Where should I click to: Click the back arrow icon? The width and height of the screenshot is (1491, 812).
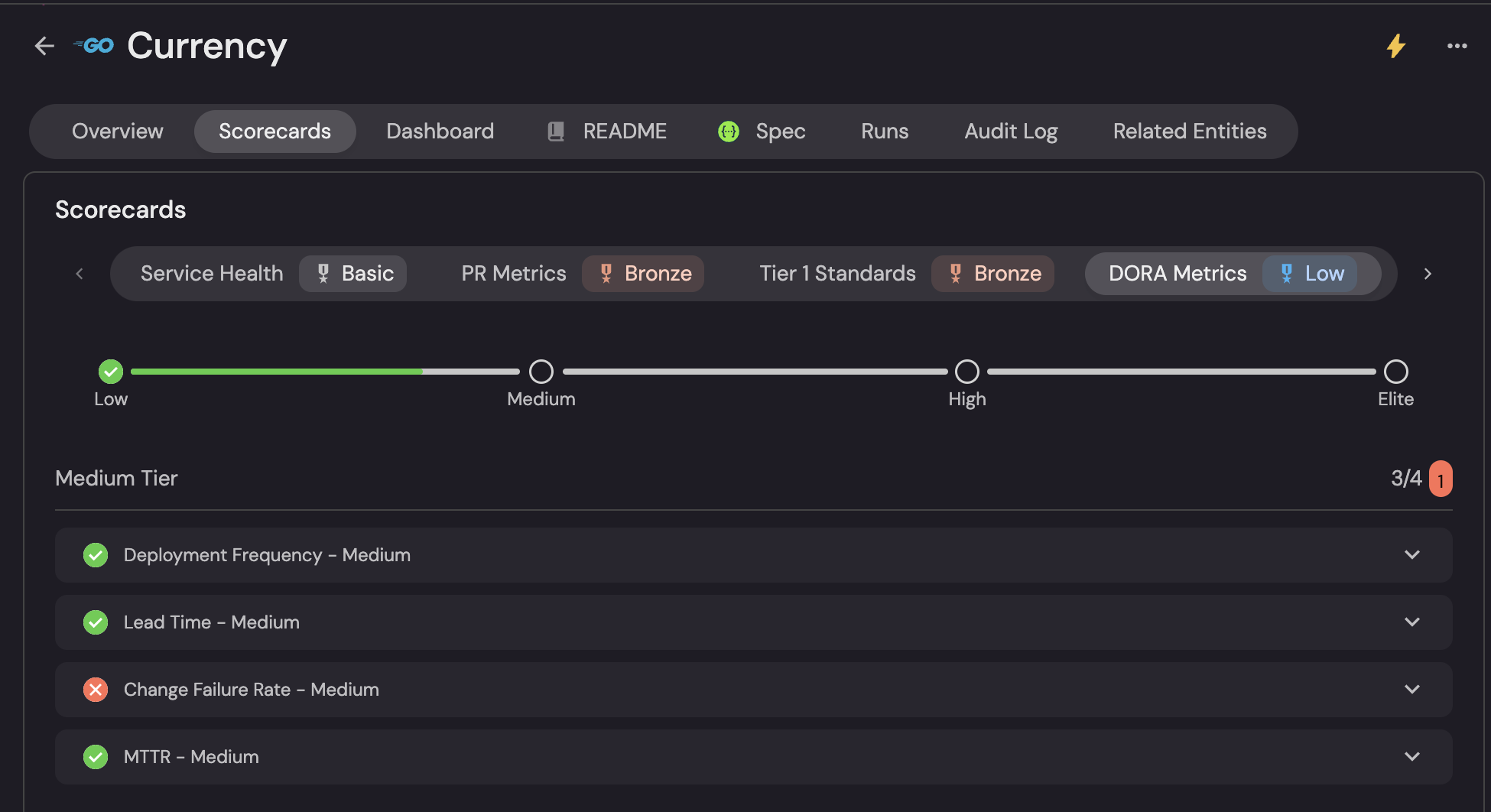point(44,47)
